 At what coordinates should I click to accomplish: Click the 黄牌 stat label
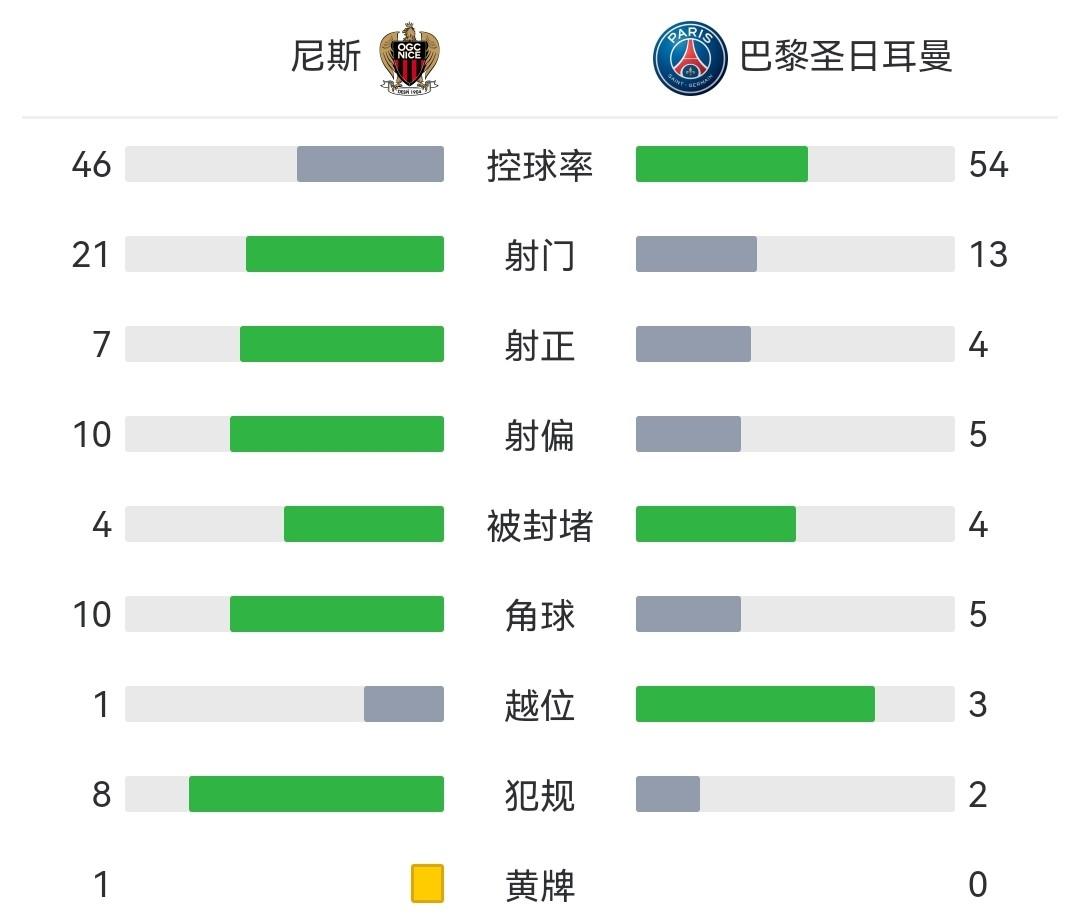click(x=540, y=885)
